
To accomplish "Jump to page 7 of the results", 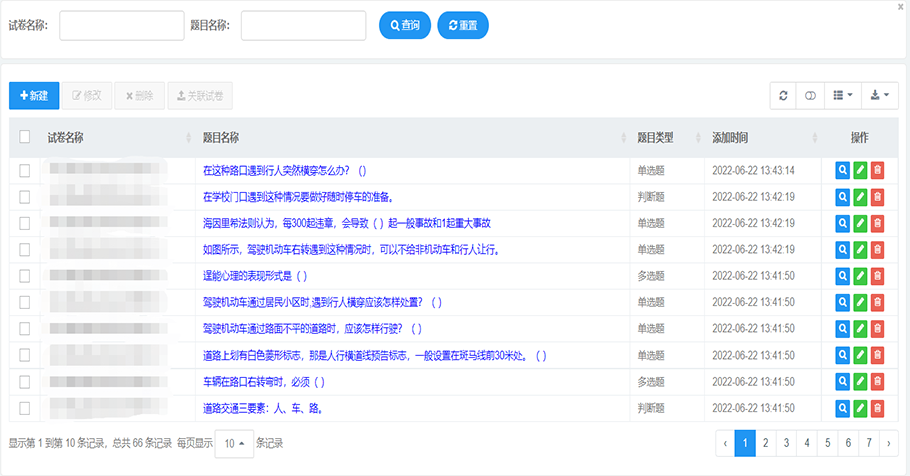I will [868, 442].
